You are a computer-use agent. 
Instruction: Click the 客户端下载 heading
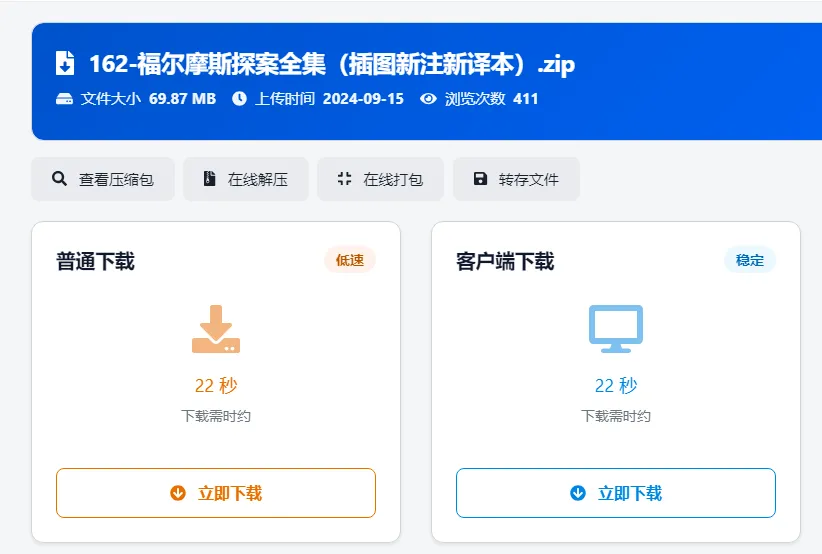pyautogui.click(x=505, y=261)
